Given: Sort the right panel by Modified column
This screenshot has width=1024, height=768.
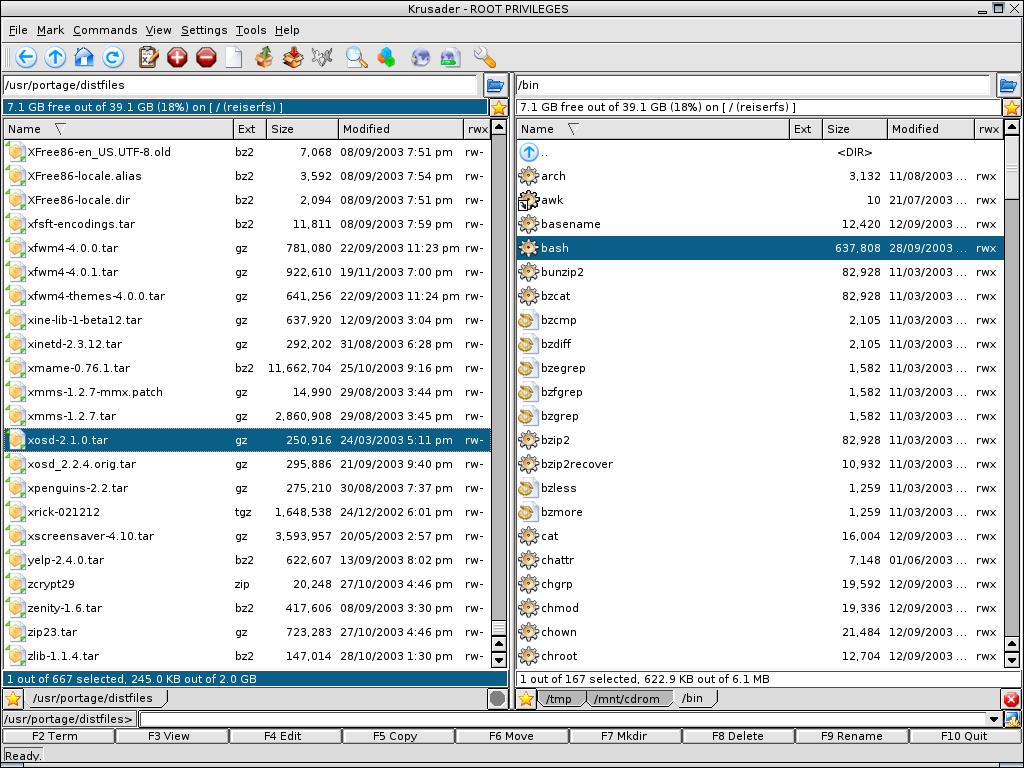Looking at the screenshot, I should 931,129.
